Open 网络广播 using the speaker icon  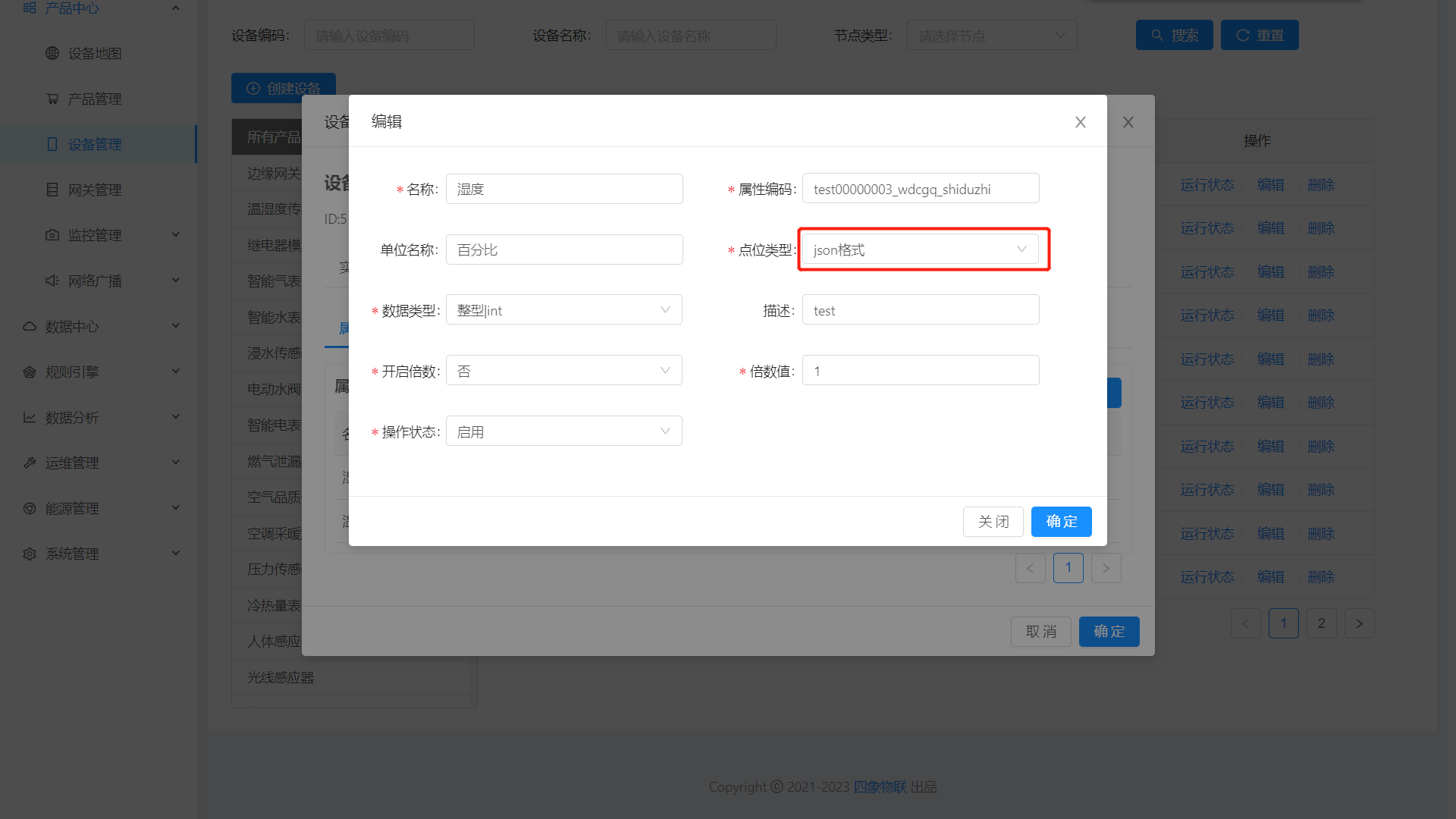coord(52,281)
